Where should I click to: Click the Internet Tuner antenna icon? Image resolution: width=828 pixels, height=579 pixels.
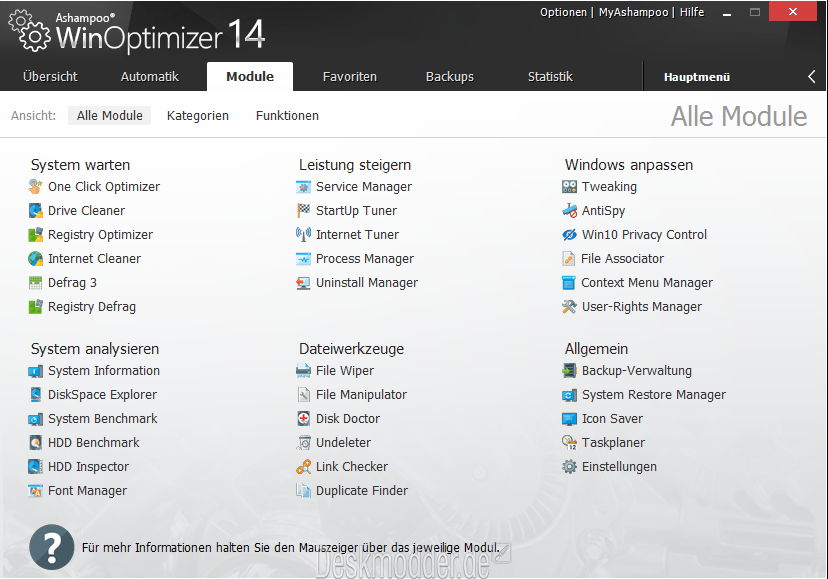click(303, 235)
